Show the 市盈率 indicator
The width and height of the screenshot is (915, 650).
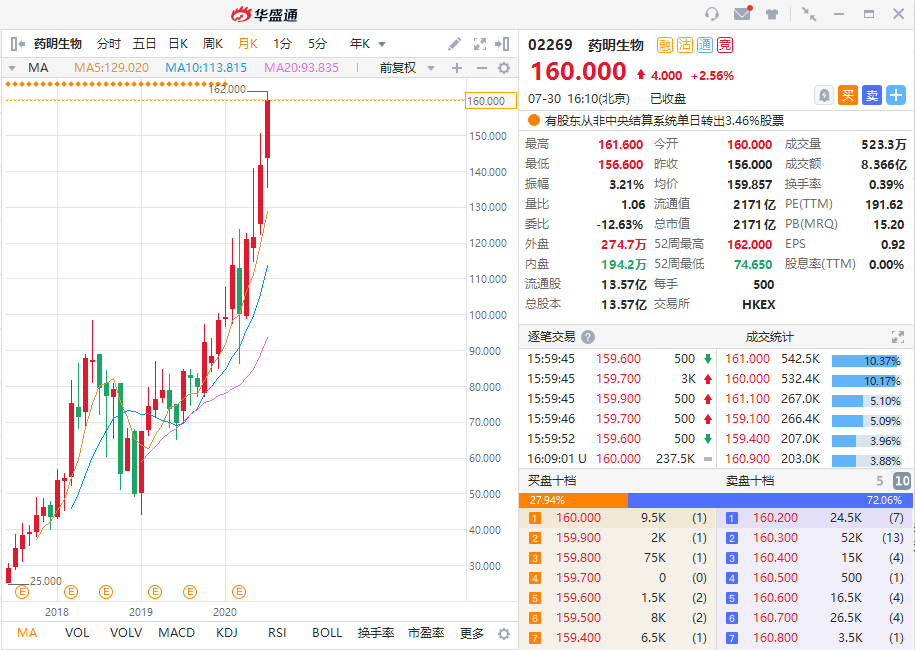(426, 633)
